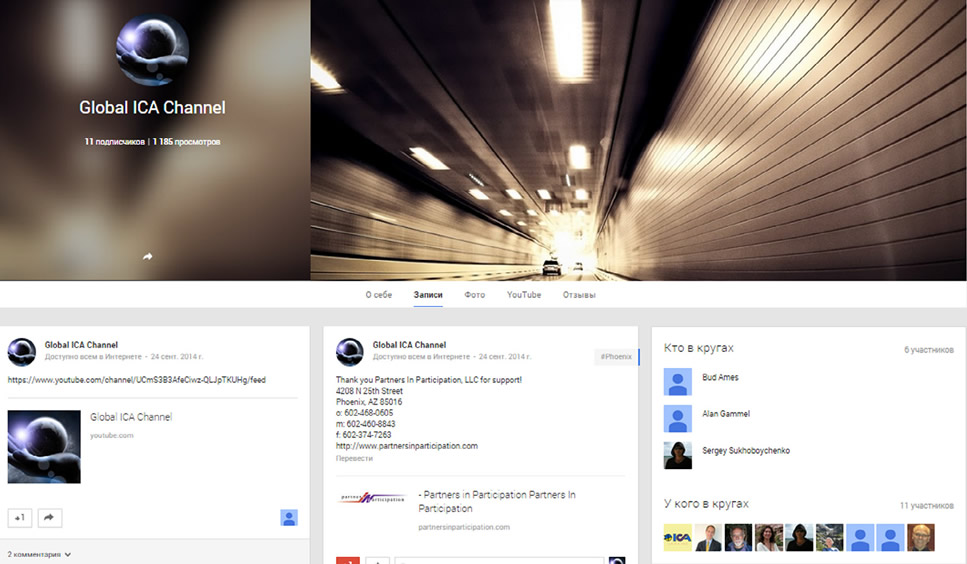Select the Фото tab
Screen dimensions: 967x564
[x=475, y=295]
